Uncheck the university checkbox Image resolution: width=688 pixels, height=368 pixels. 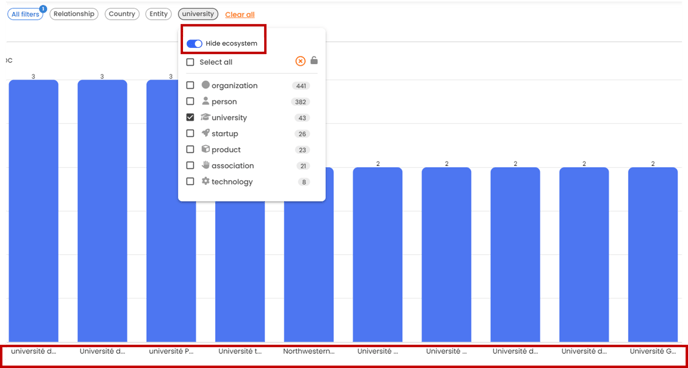click(x=190, y=117)
